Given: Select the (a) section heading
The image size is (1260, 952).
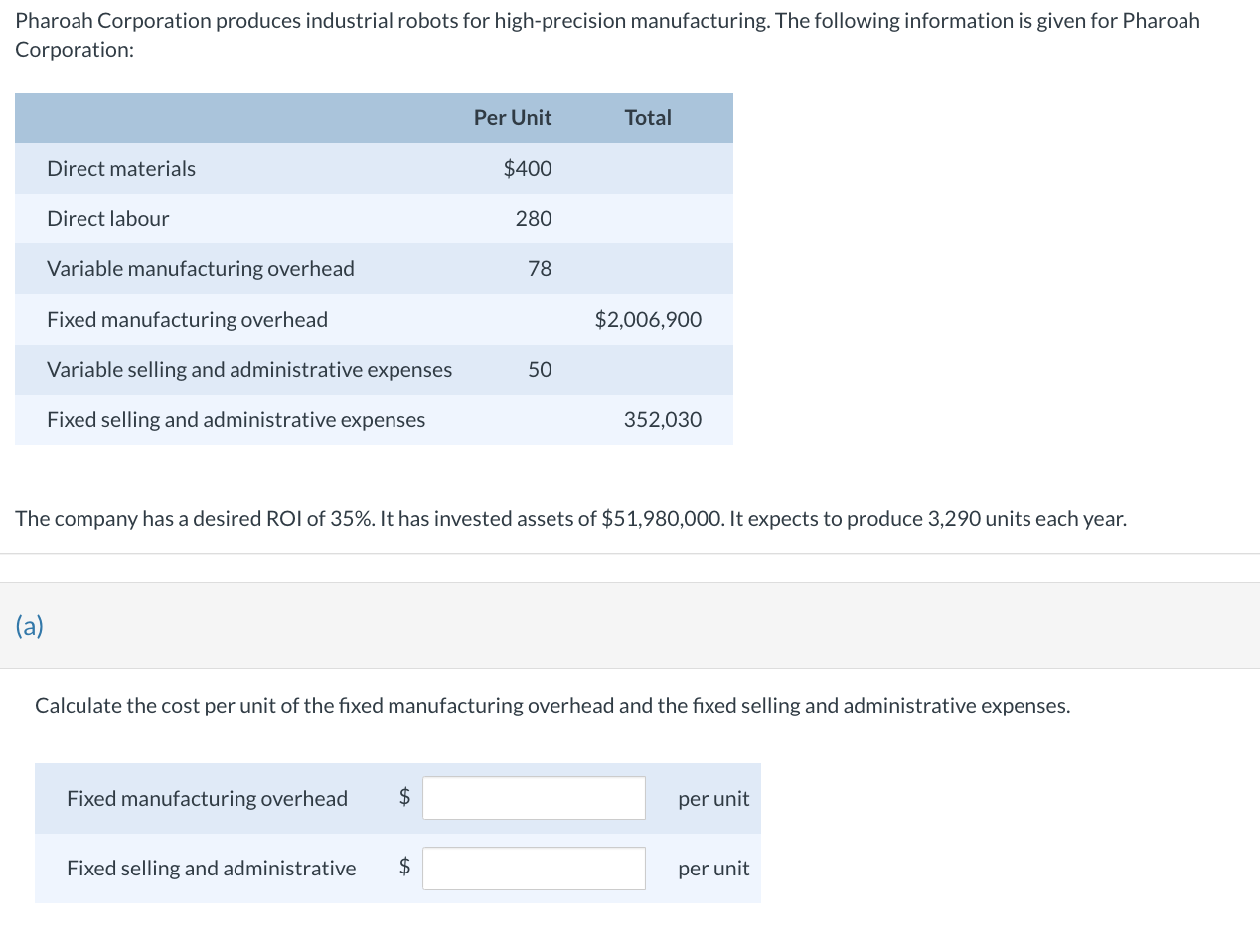Looking at the screenshot, I should pos(30,625).
